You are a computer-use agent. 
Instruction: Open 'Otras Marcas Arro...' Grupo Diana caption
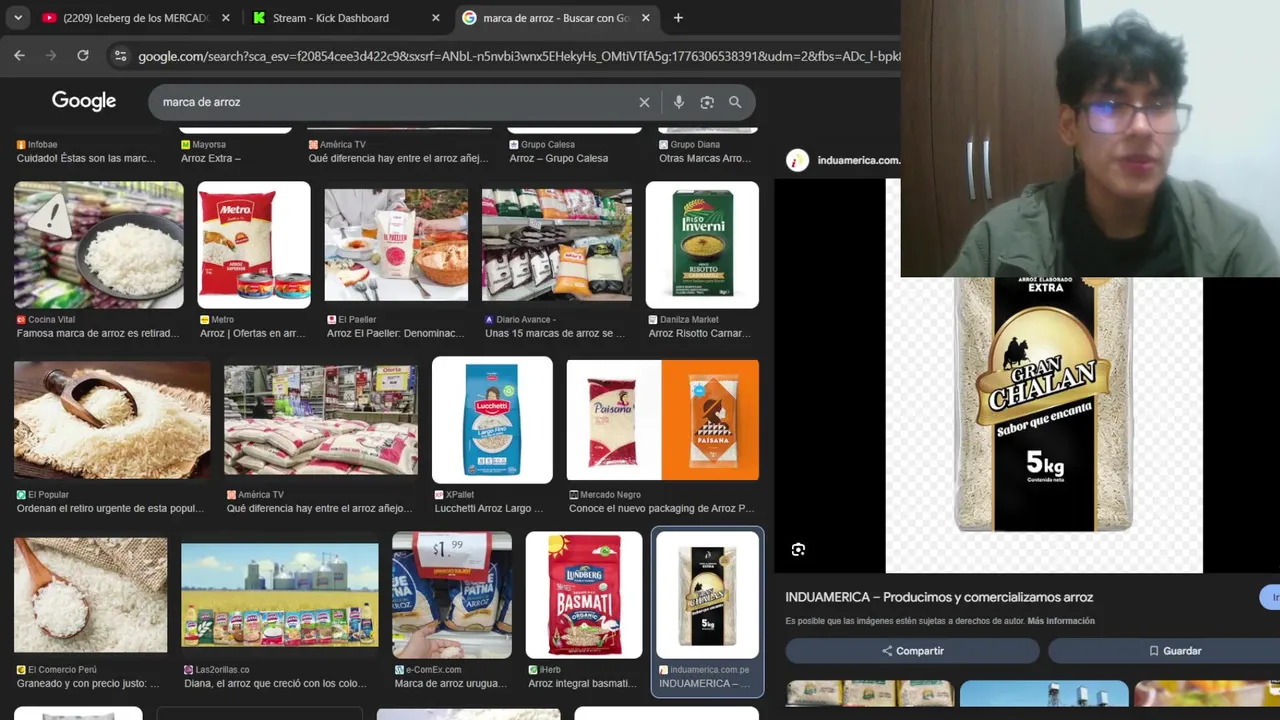(704, 158)
